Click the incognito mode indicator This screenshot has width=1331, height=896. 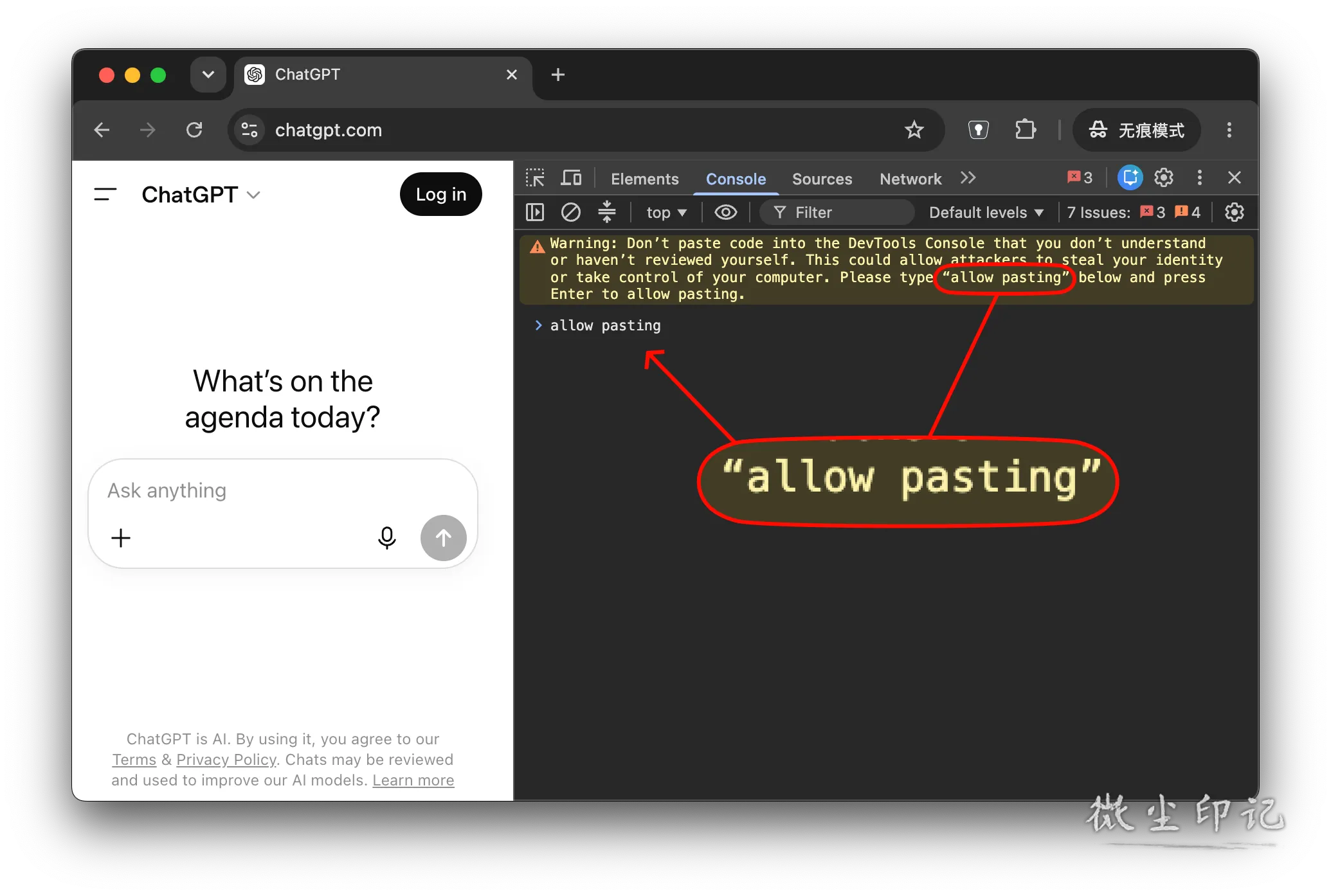[x=1136, y=130]
